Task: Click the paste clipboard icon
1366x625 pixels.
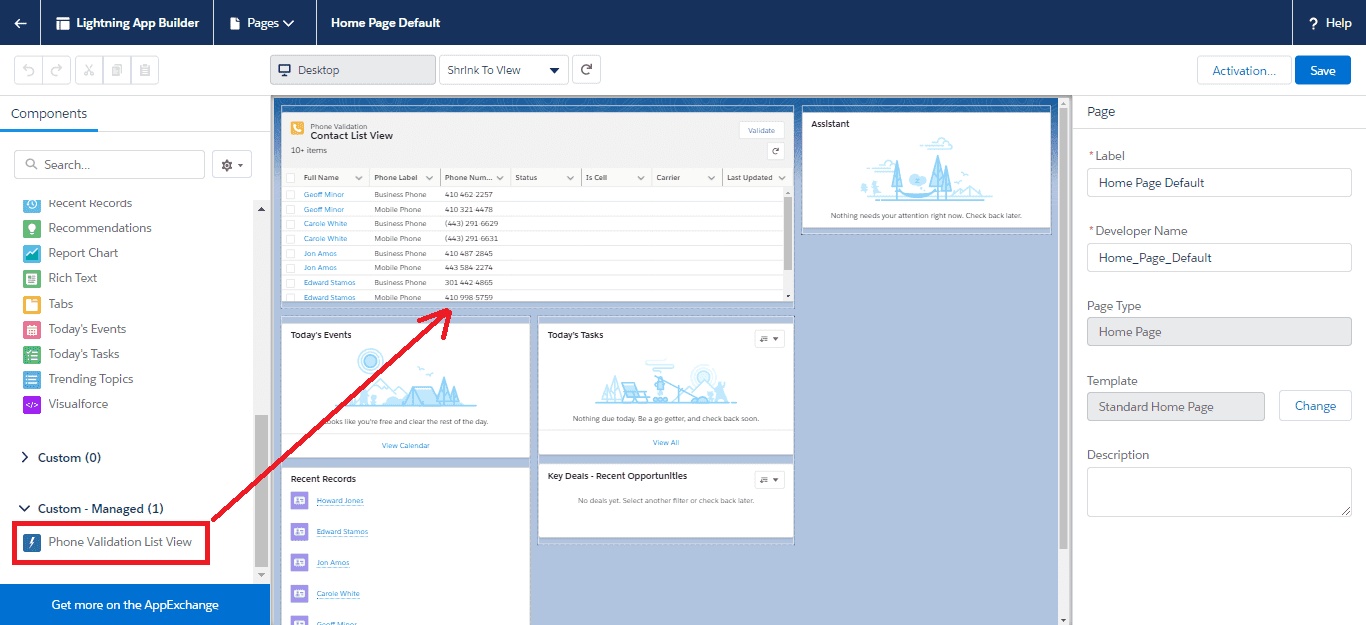Action: (x=145, y=70)
